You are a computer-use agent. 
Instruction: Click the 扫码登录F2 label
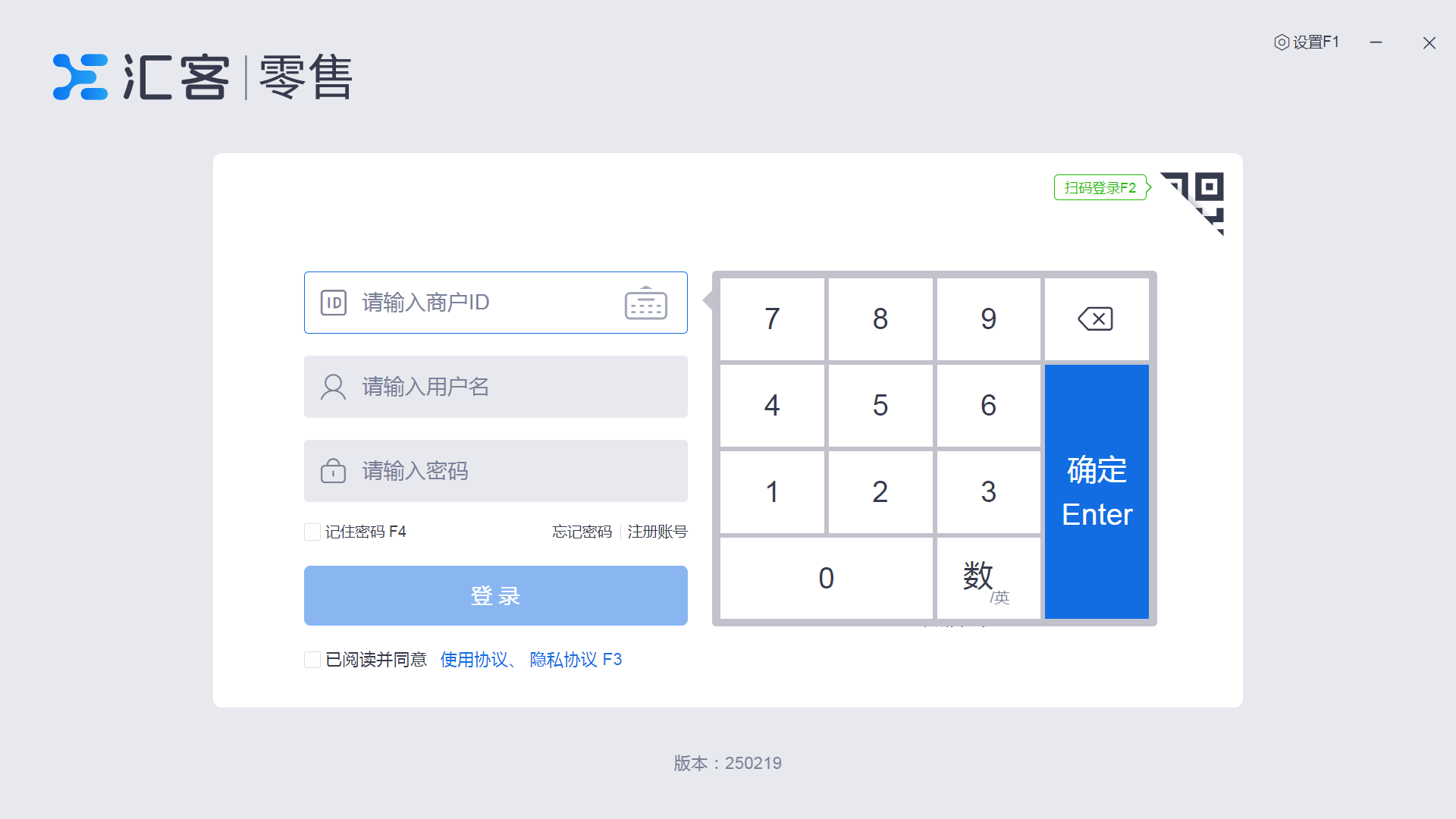pyautogui.click(x=1100, y=187)
